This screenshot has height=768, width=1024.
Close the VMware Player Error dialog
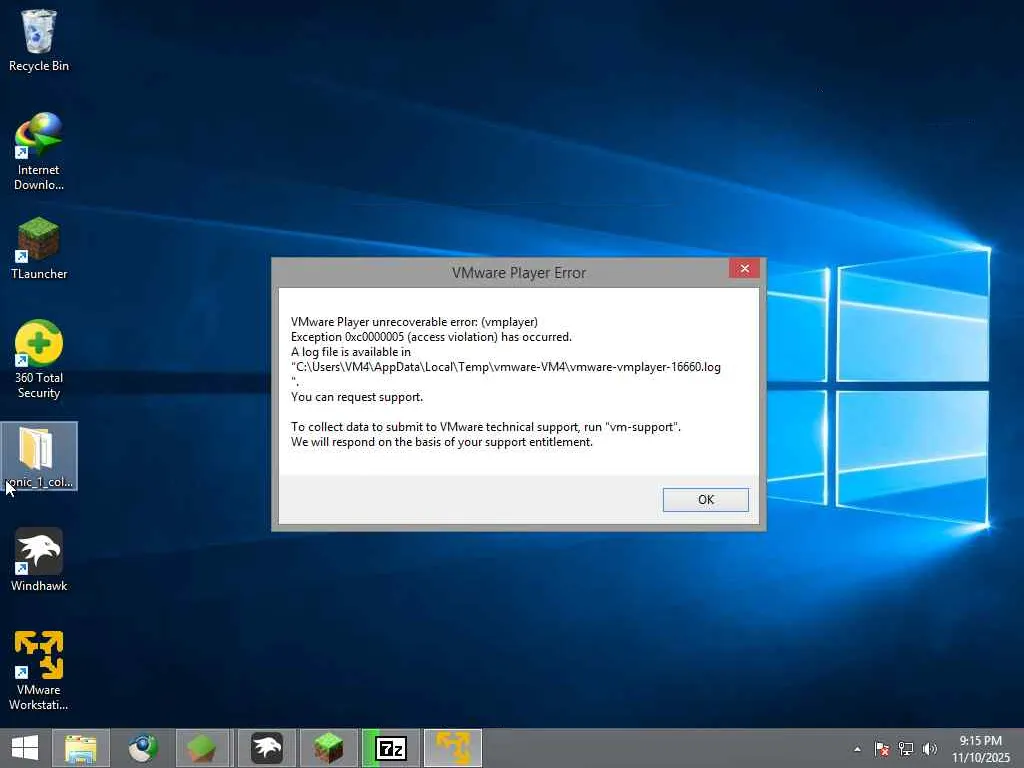(744, 268)
